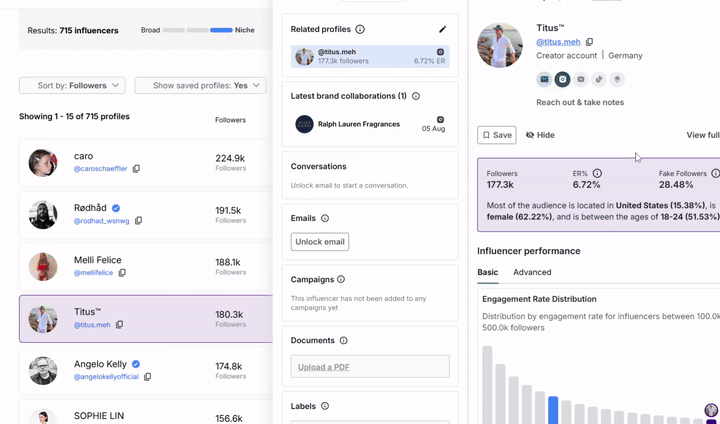Click the Save profile button

coord(497,135)
